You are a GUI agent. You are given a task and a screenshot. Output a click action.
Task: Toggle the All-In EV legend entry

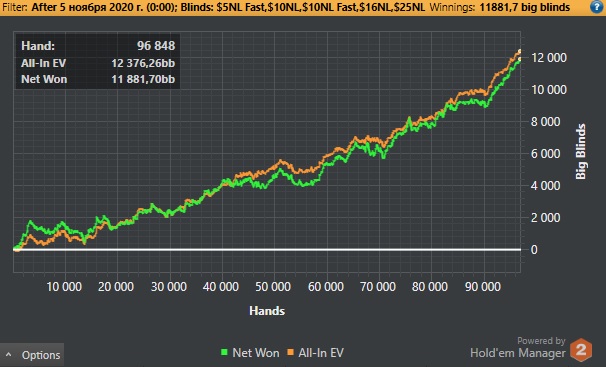click(315, 353)
